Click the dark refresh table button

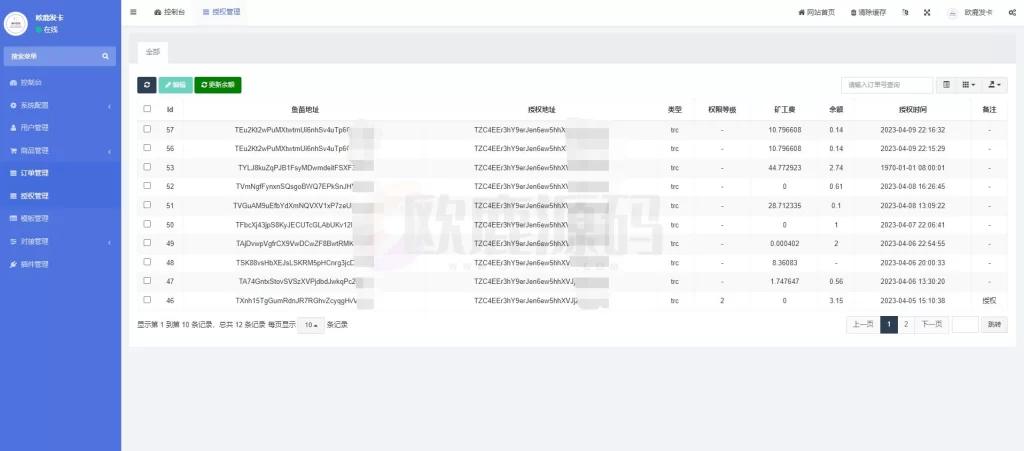(146, 85)
